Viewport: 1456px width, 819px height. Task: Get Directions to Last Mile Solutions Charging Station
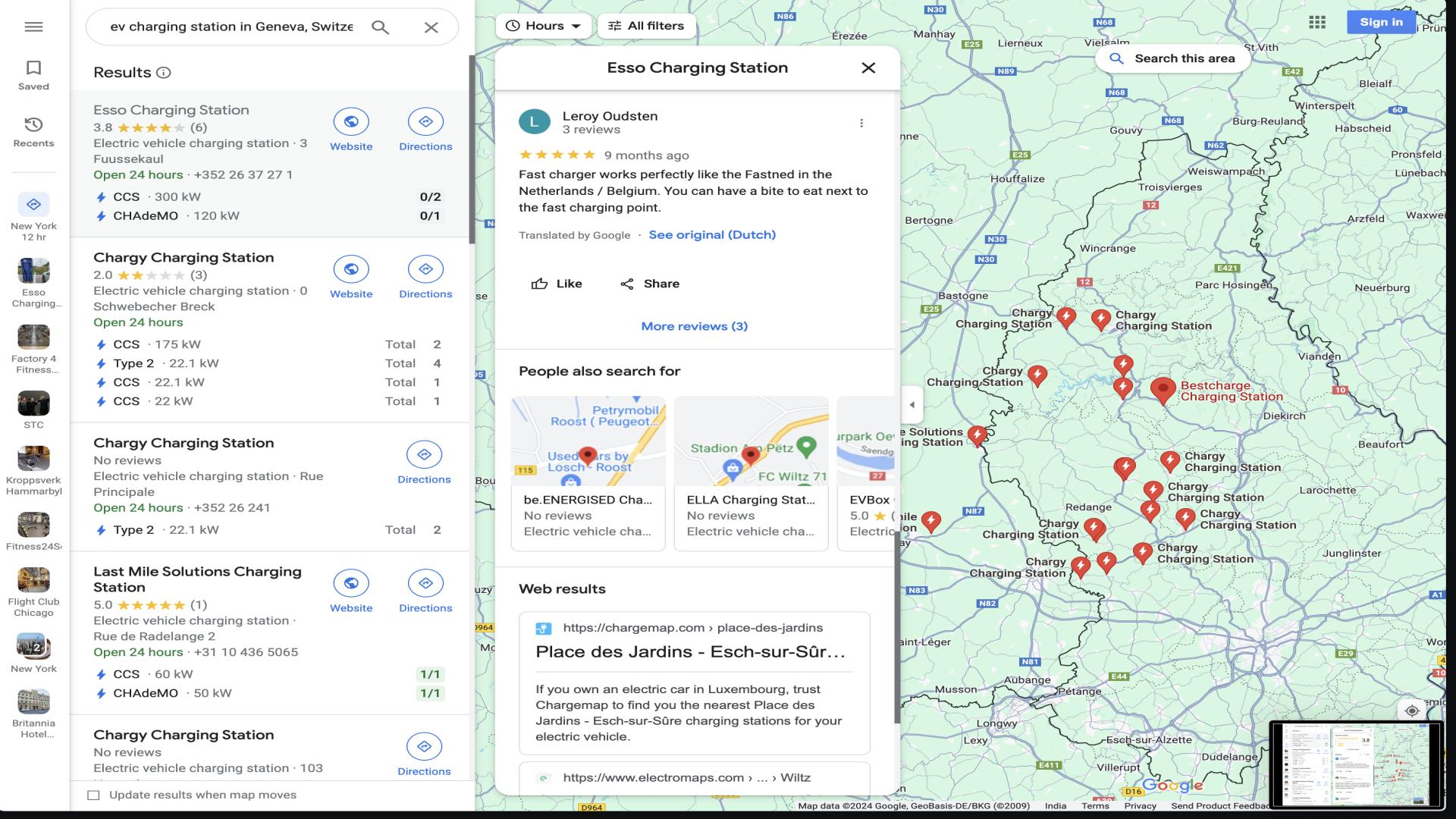425,591
